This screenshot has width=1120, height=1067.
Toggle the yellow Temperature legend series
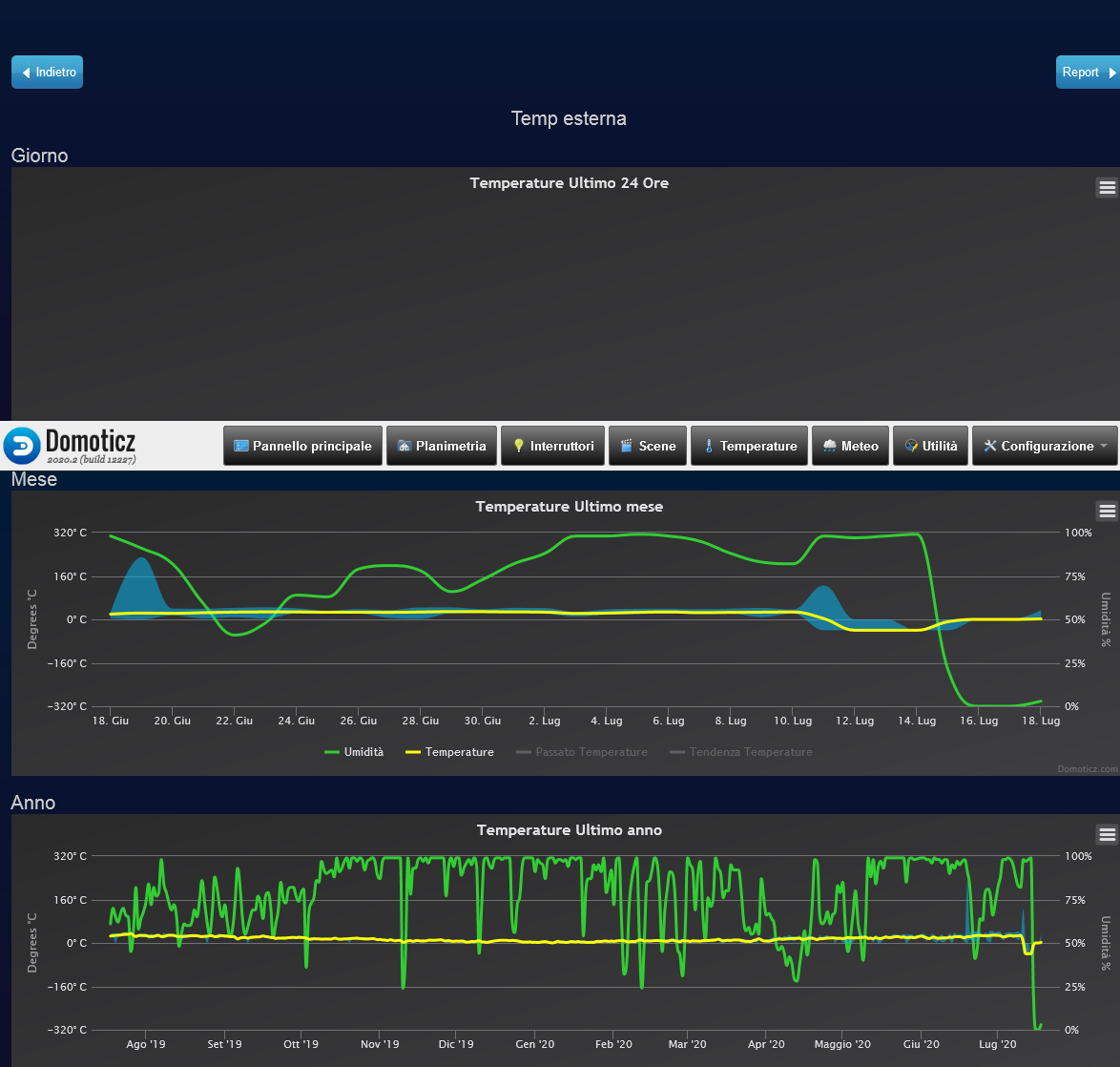pos(450,752)
